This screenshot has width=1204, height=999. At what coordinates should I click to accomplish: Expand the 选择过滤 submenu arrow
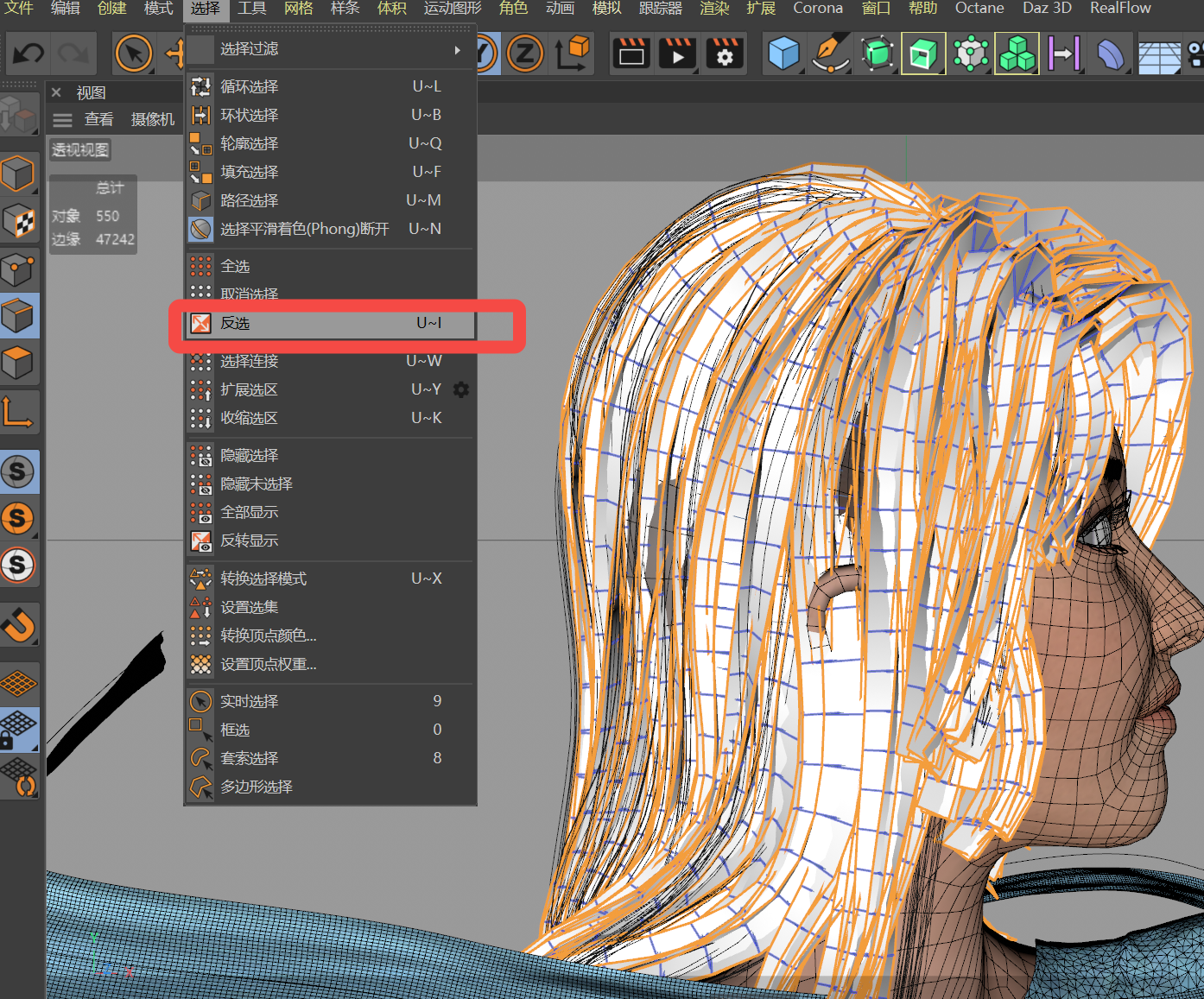(x=458, y=50)
